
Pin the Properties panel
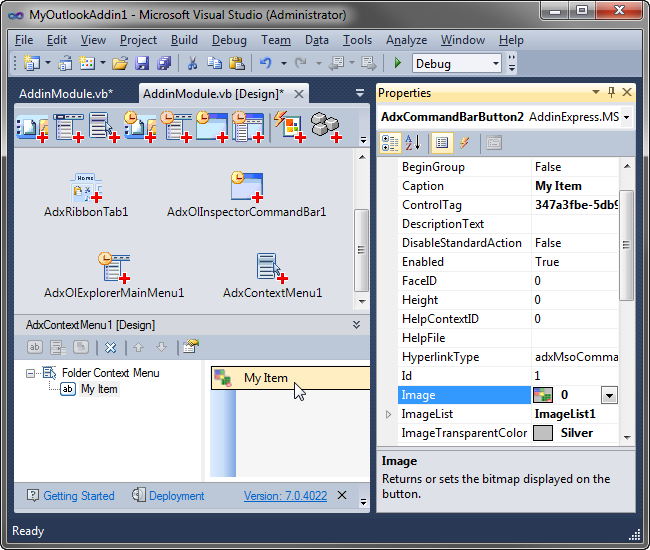click(x=611, y=92)
